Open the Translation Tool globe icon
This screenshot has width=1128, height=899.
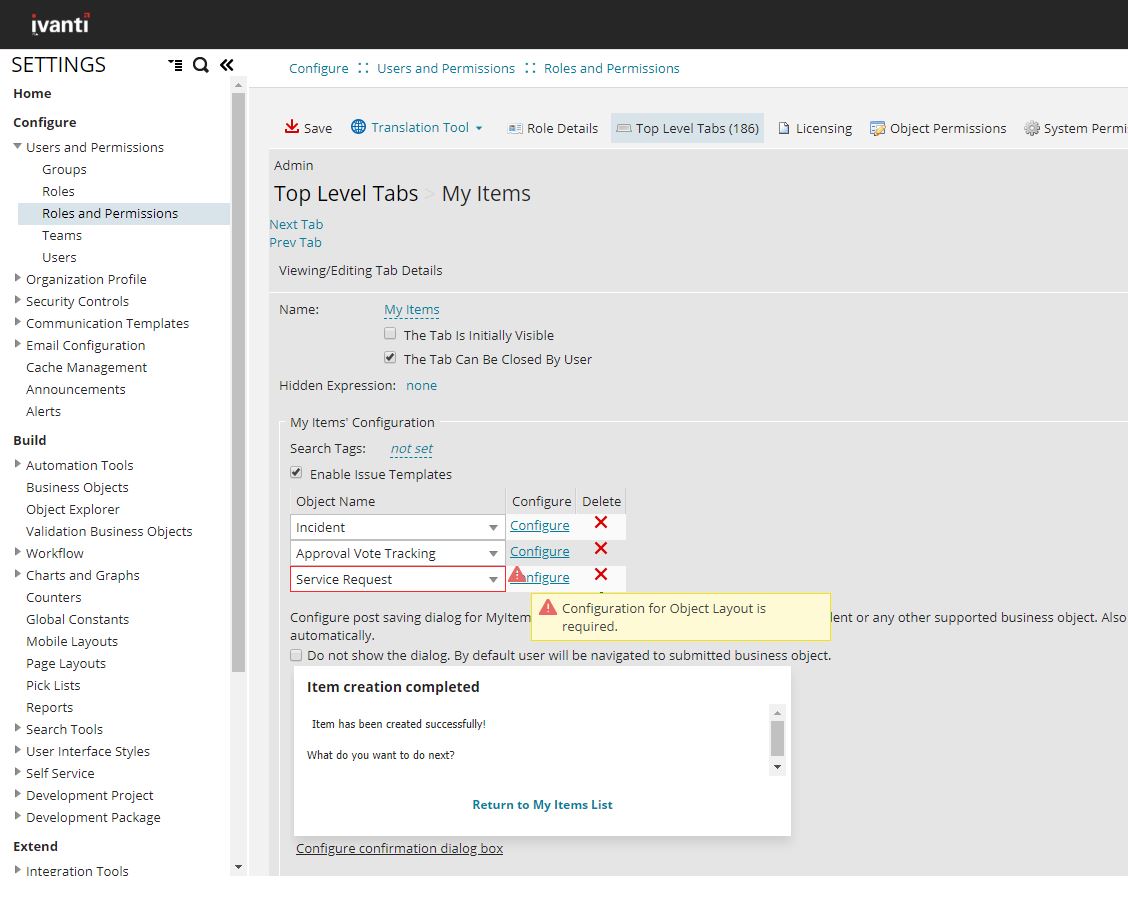pyautogui.click(x=358, y=127)
